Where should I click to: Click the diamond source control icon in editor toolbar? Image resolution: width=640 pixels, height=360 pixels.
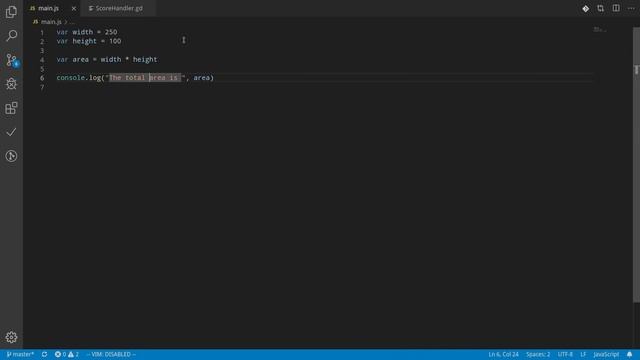585,9
